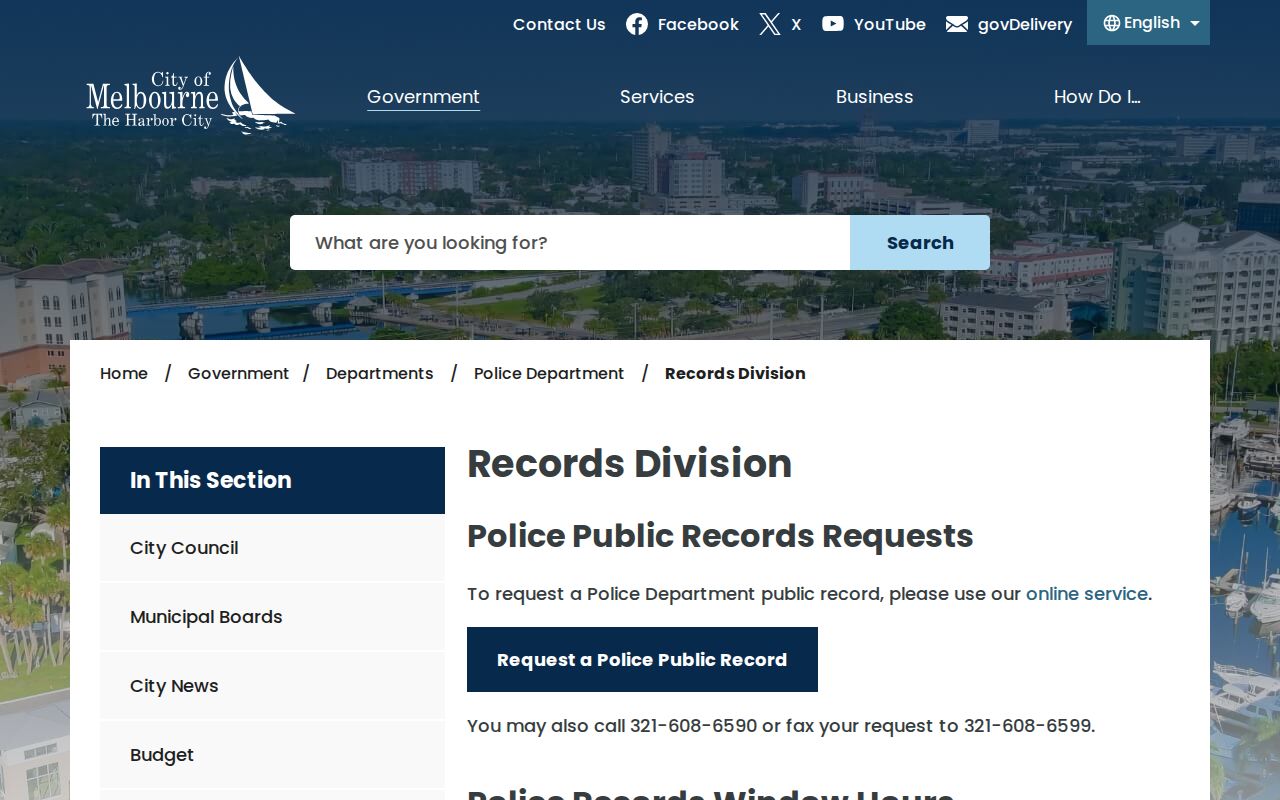Click the 'Records Division' page heading

(630, 464)
